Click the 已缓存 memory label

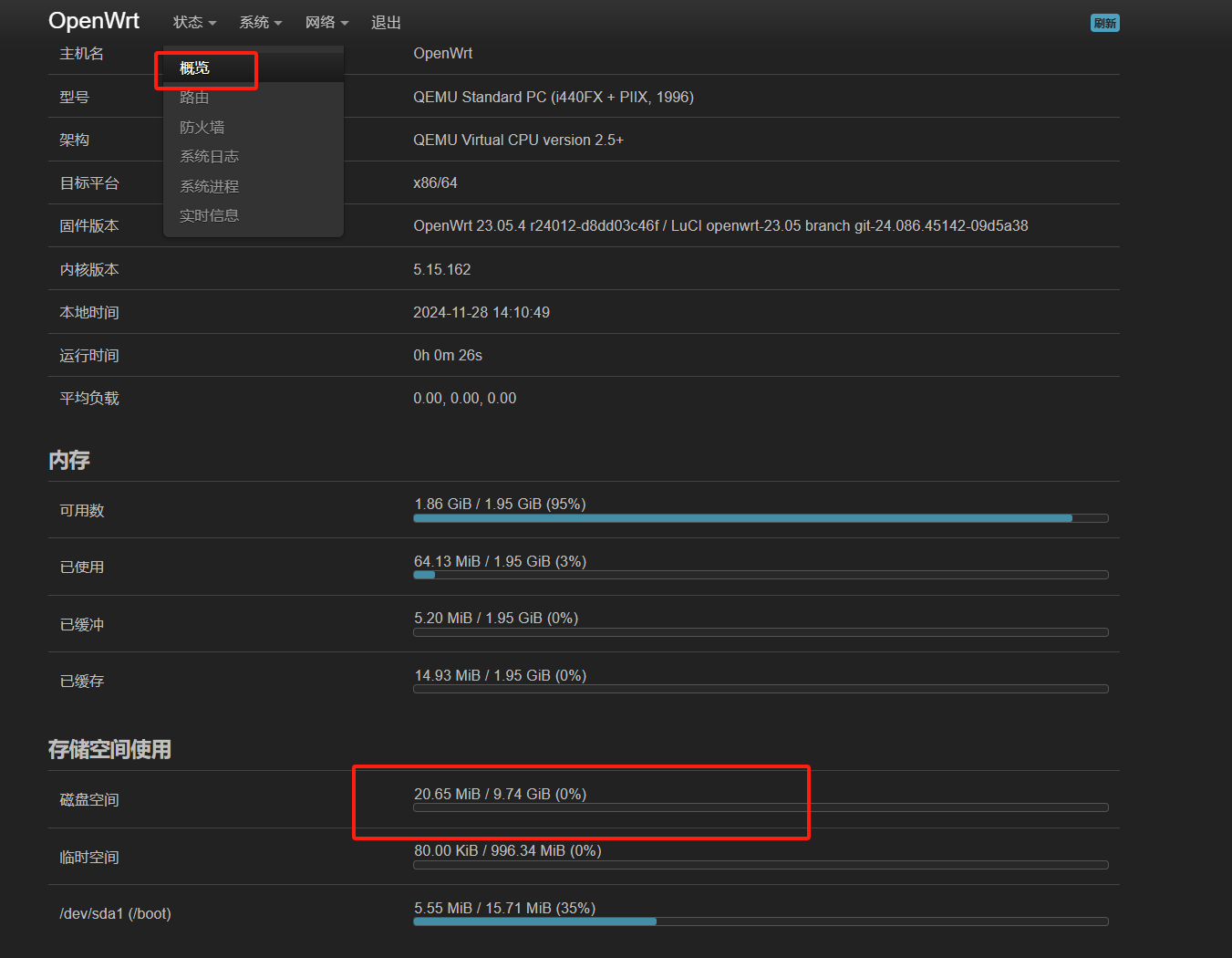click(x=82, y=681)
